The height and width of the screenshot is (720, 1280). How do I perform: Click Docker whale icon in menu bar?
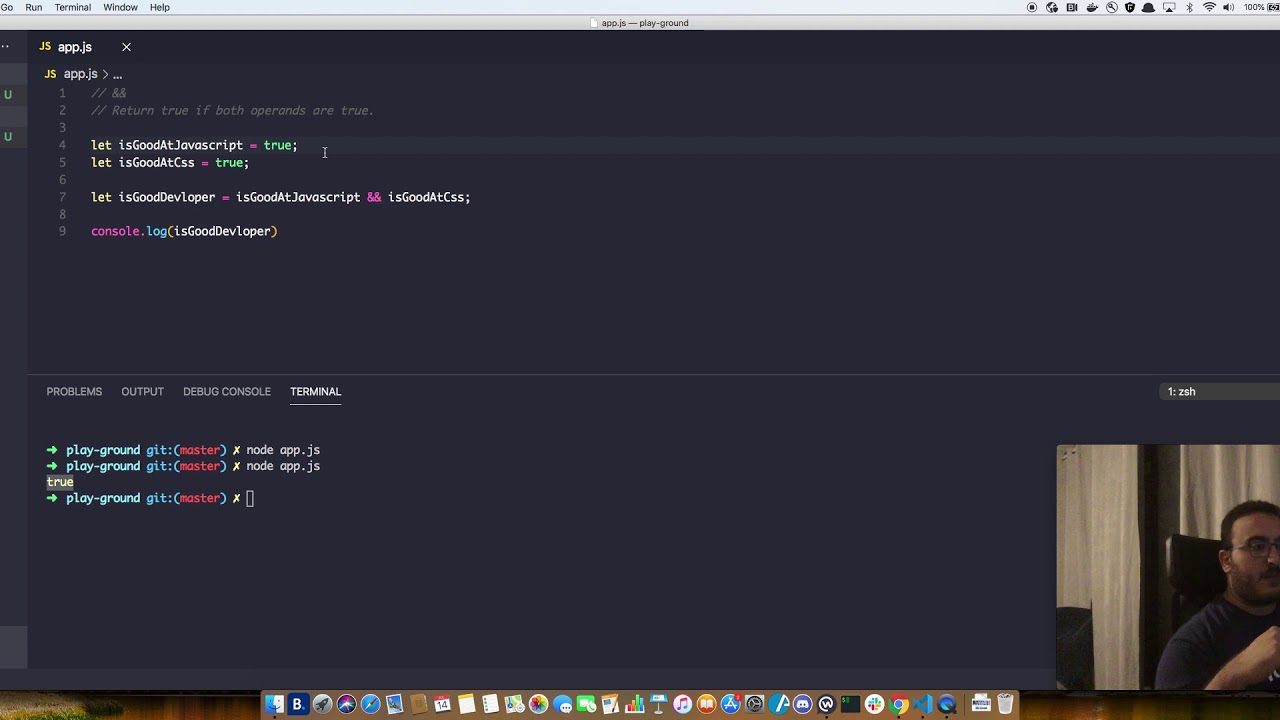pyautogui.click(x=1092, y=7)
